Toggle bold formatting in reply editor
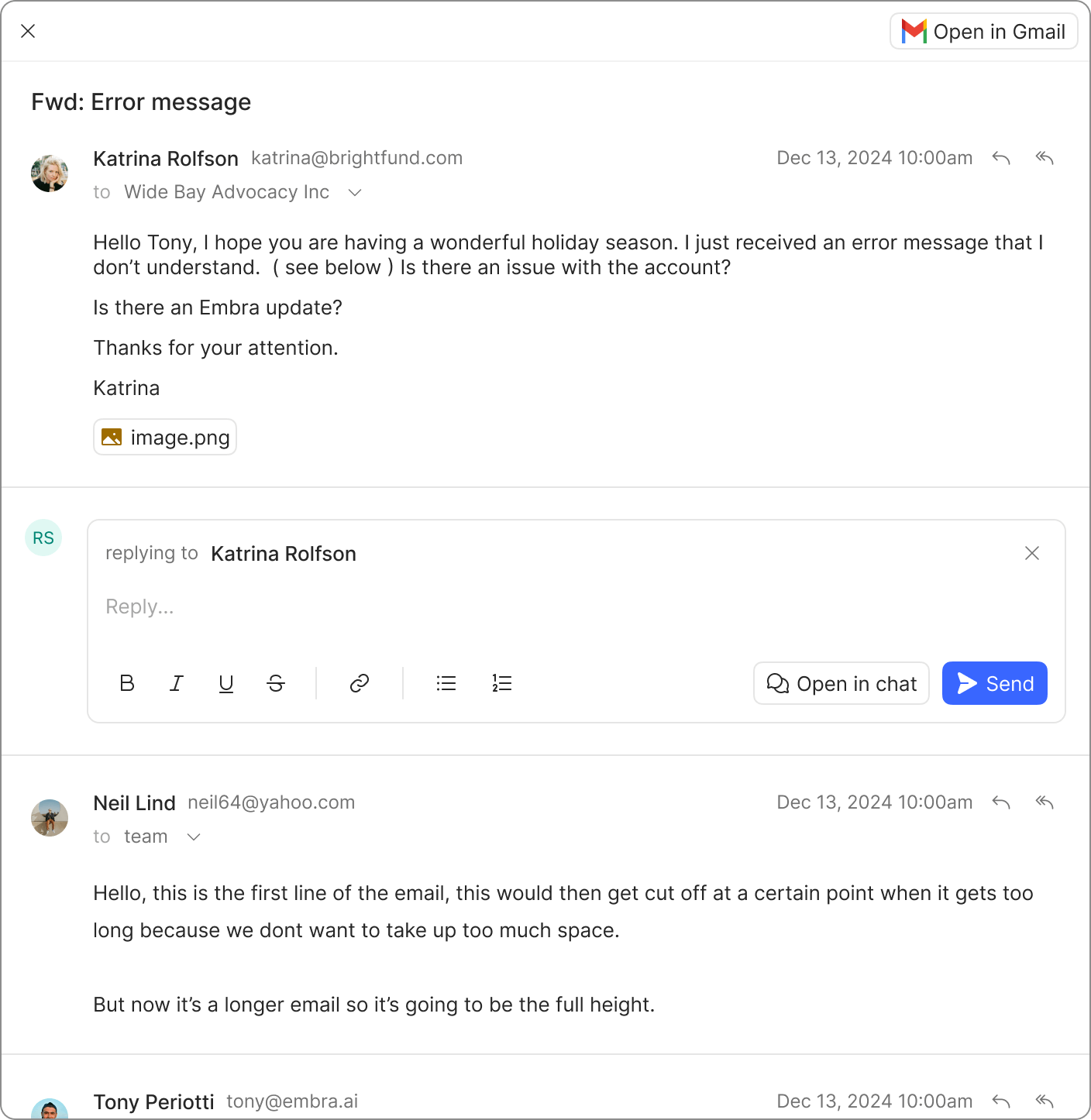1091x1120 pixels. (127, 683)
